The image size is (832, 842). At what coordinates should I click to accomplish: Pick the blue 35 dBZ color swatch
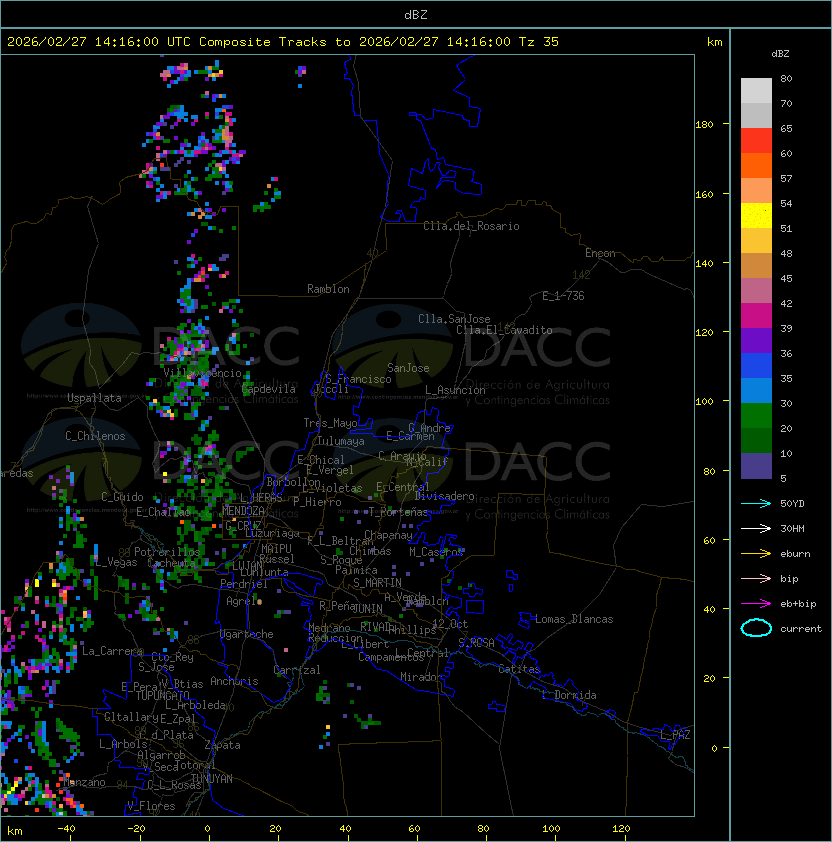[x=756, y=366]
